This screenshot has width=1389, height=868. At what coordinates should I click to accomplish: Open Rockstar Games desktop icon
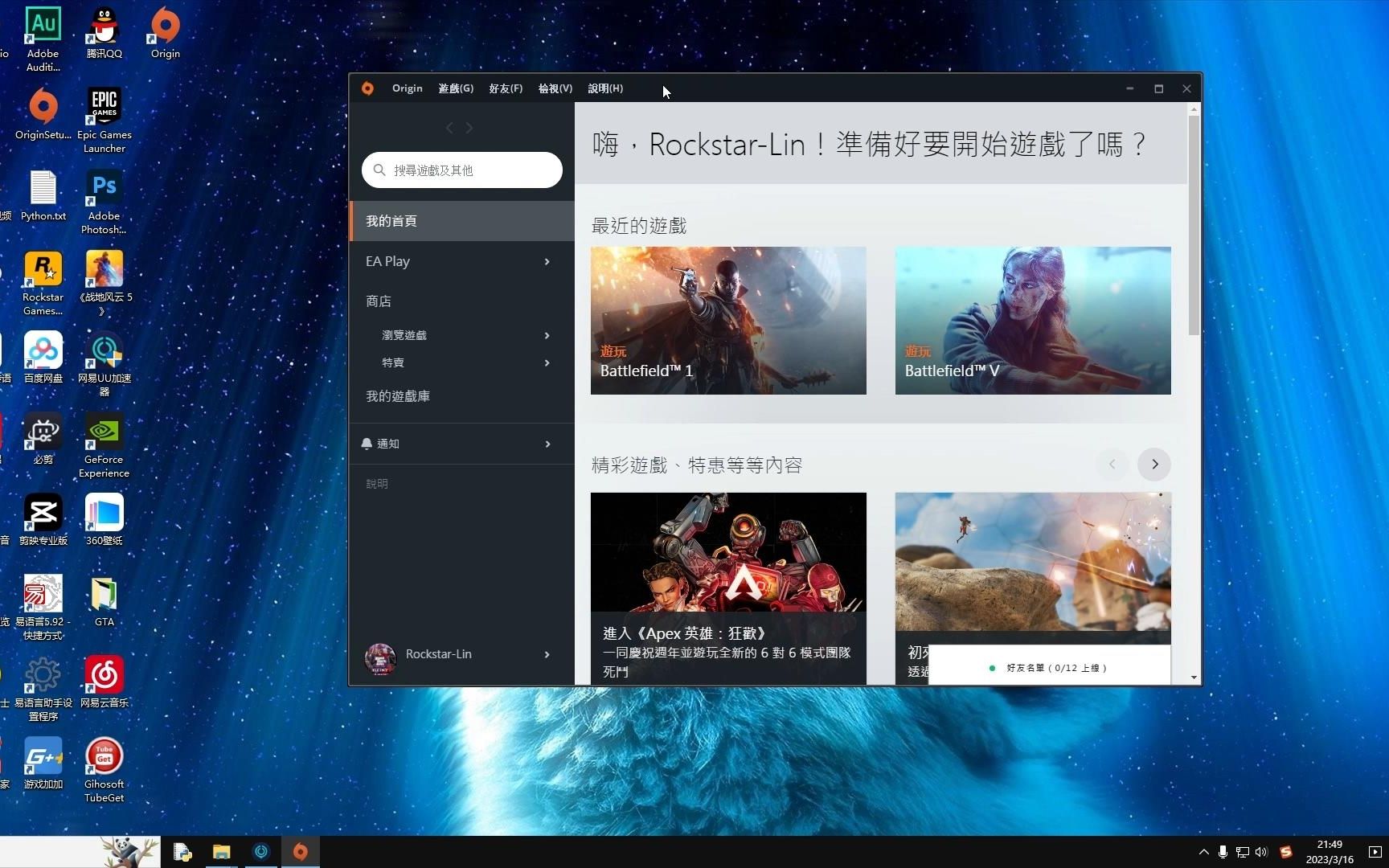(x=43, y=284)
